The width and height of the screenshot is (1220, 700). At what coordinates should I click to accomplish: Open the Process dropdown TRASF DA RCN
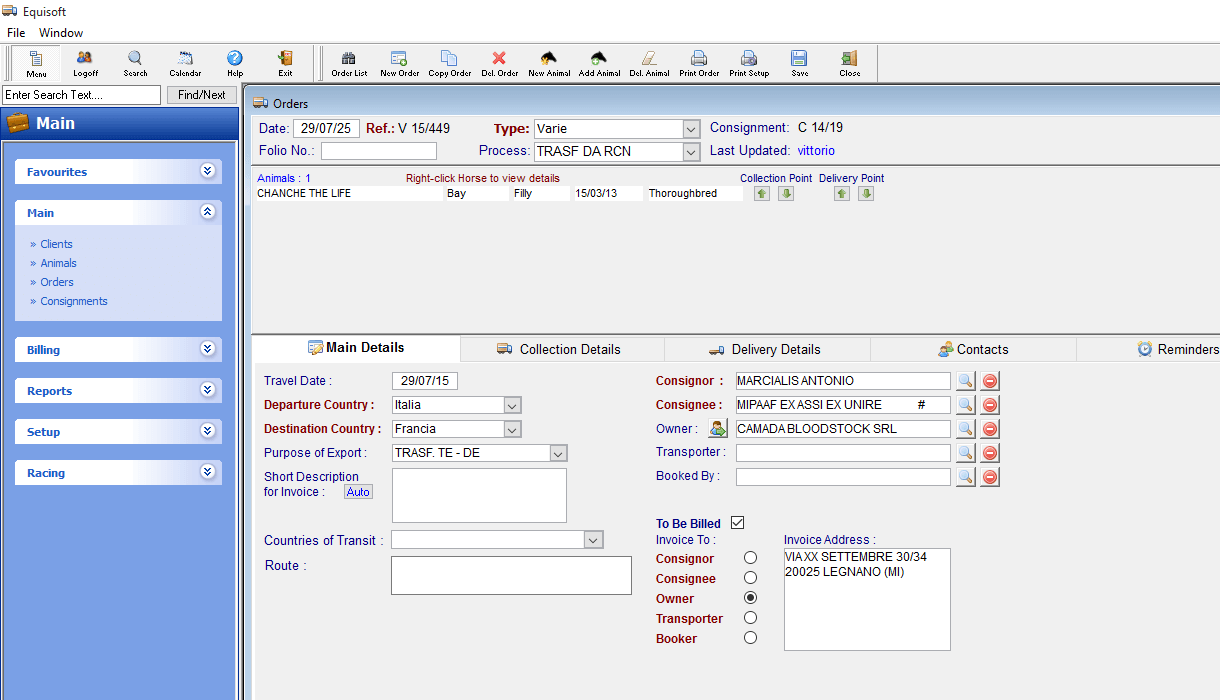691,152
